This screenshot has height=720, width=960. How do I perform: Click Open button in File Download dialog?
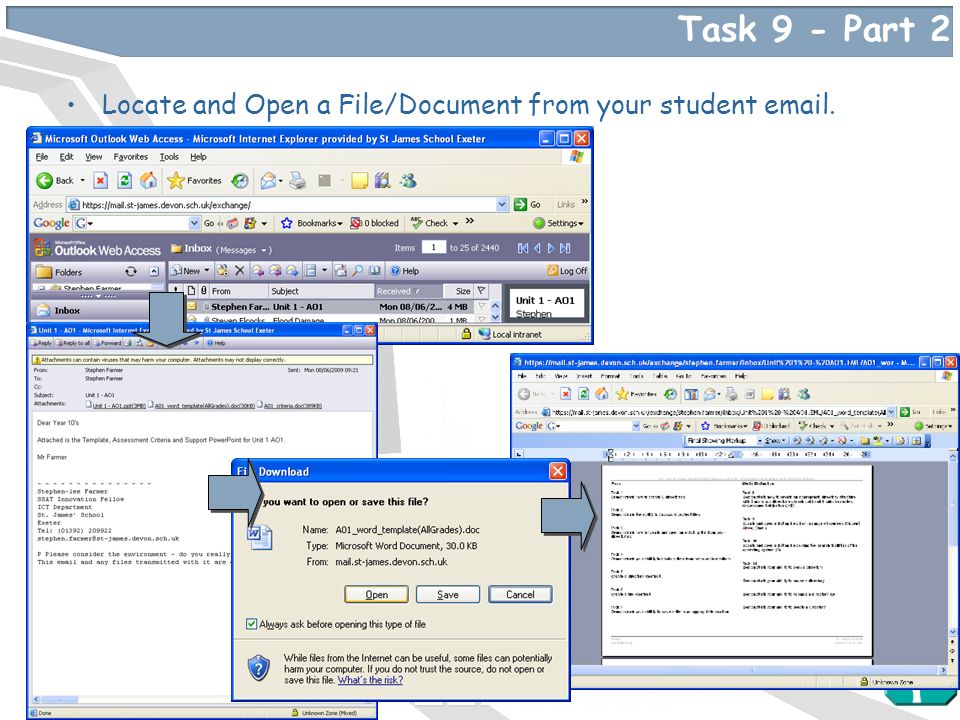tap(376, 594)
